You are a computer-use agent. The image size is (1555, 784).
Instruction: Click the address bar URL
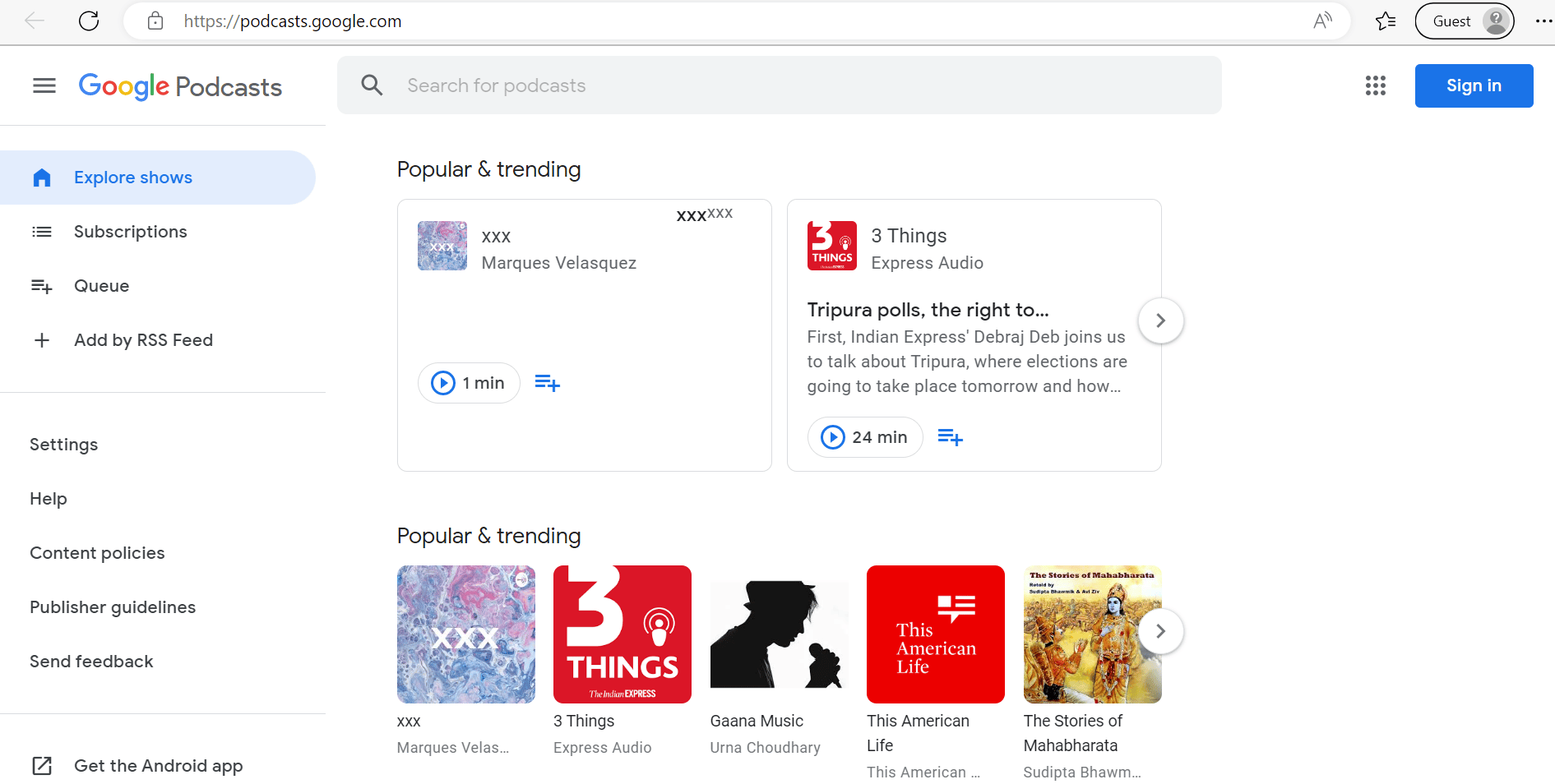(293, 21)
